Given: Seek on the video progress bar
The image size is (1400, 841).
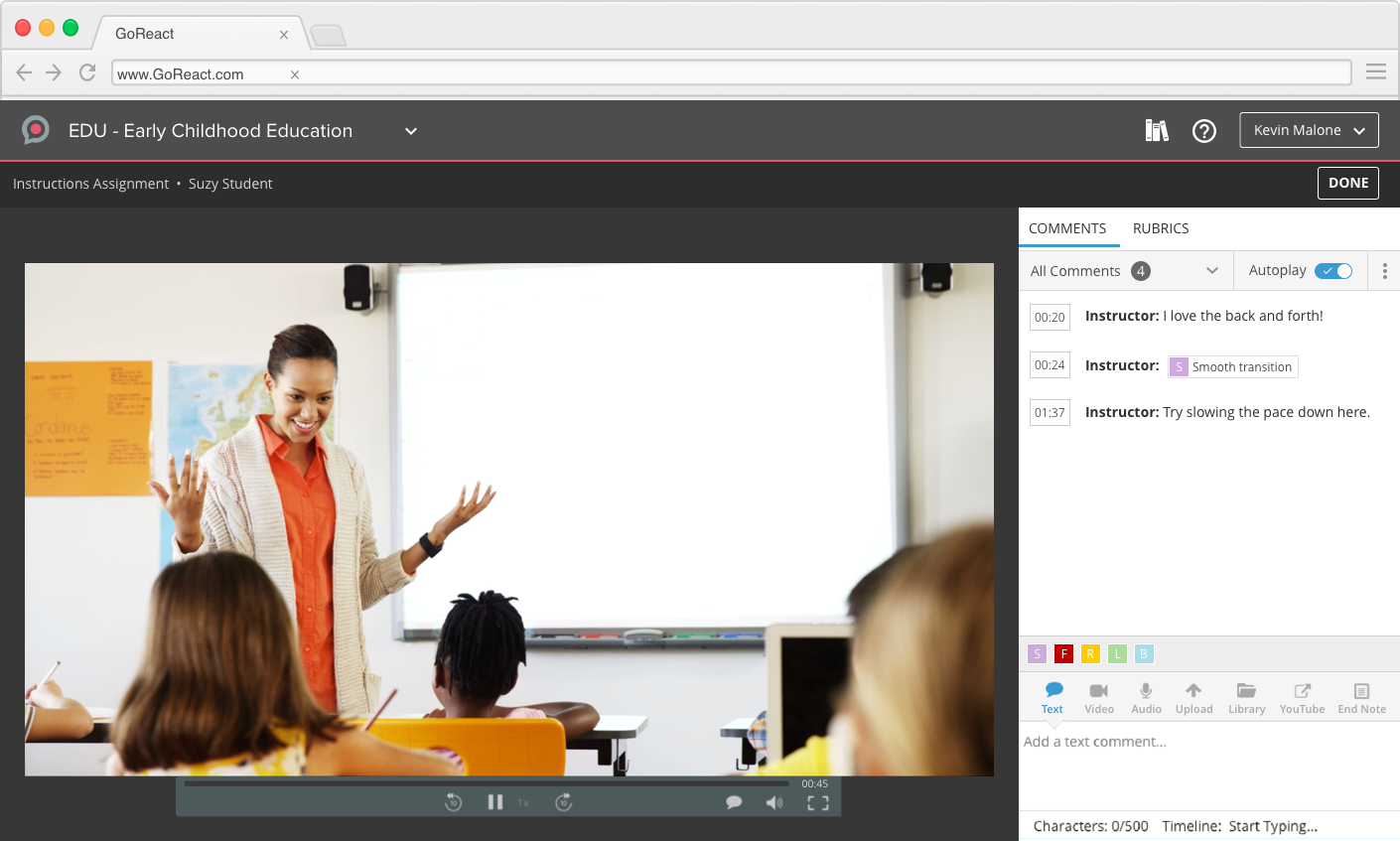Looking at the screenshot, I should tap(487, 783).
